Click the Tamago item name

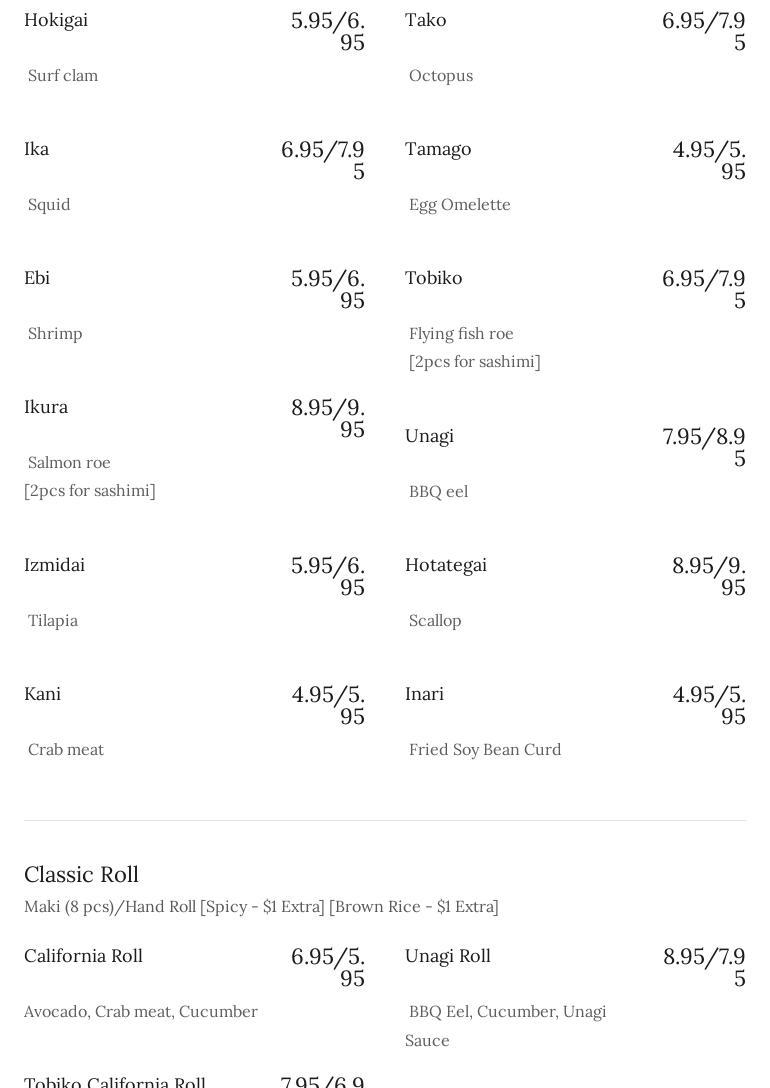pos(438,149)
